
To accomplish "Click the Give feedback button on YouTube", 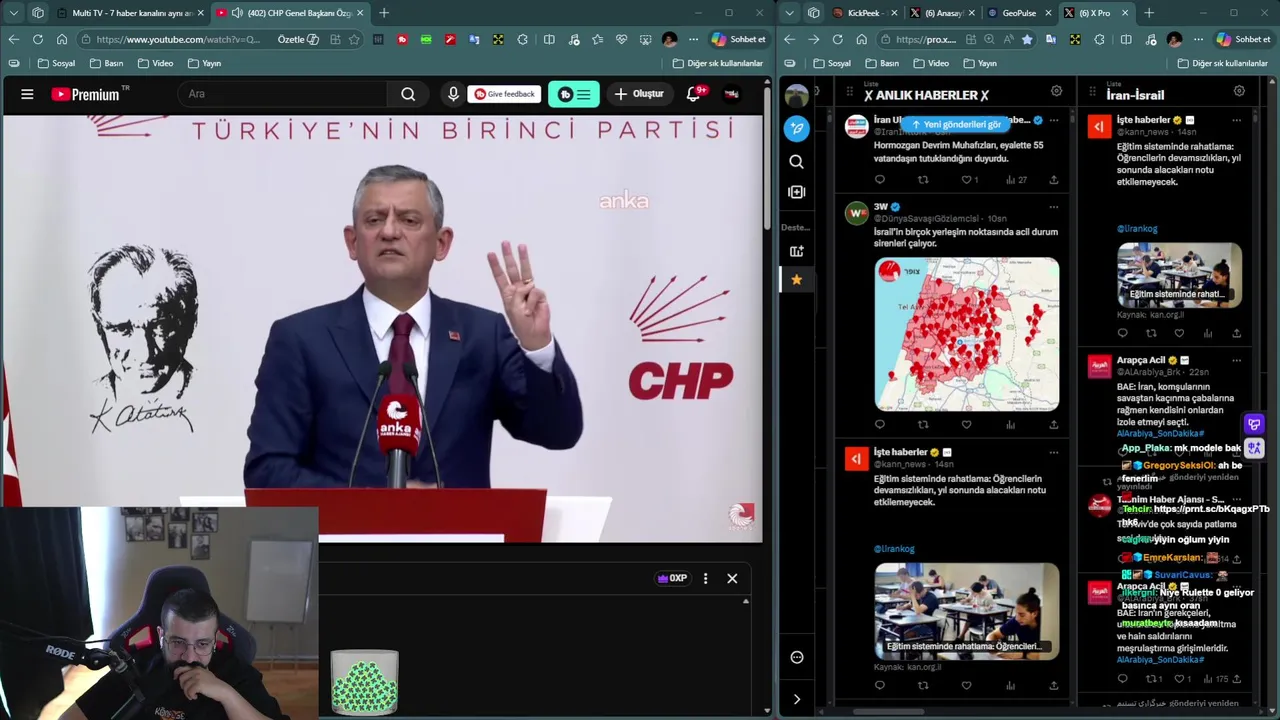I will (x=505, y=94).
